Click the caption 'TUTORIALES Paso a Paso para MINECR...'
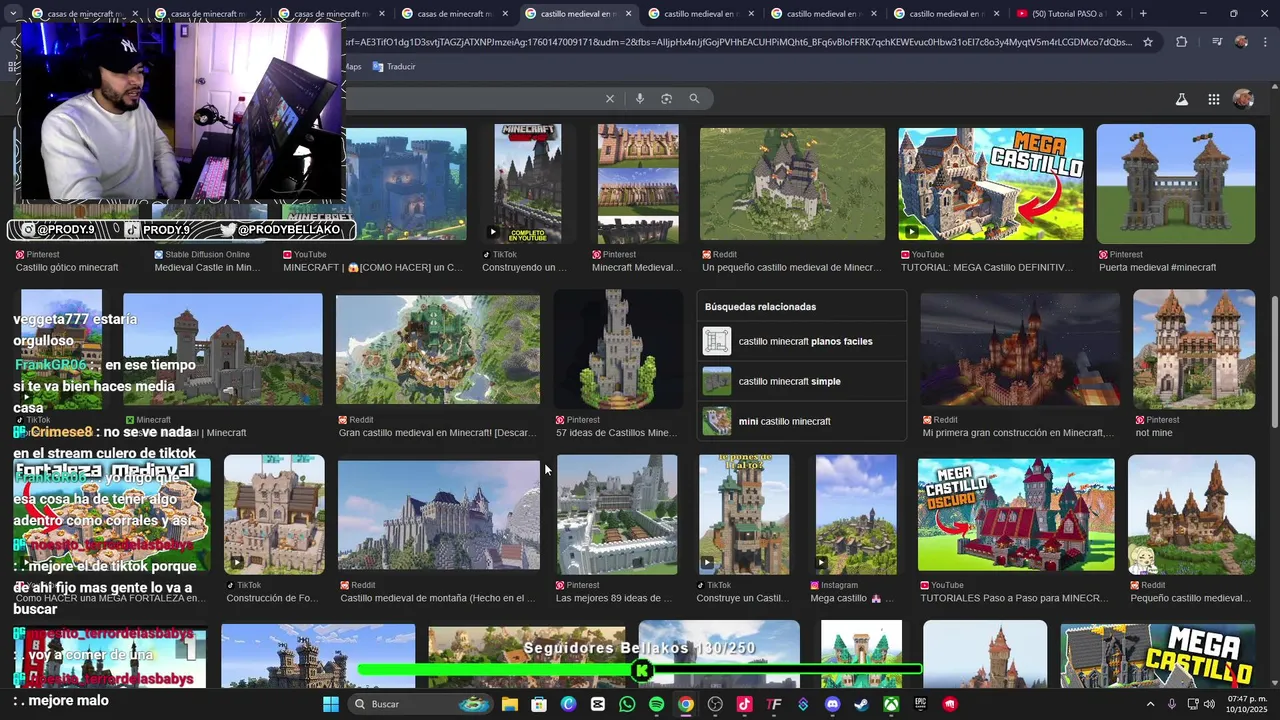1280x720 pixels. click(x=1014, y=599)
